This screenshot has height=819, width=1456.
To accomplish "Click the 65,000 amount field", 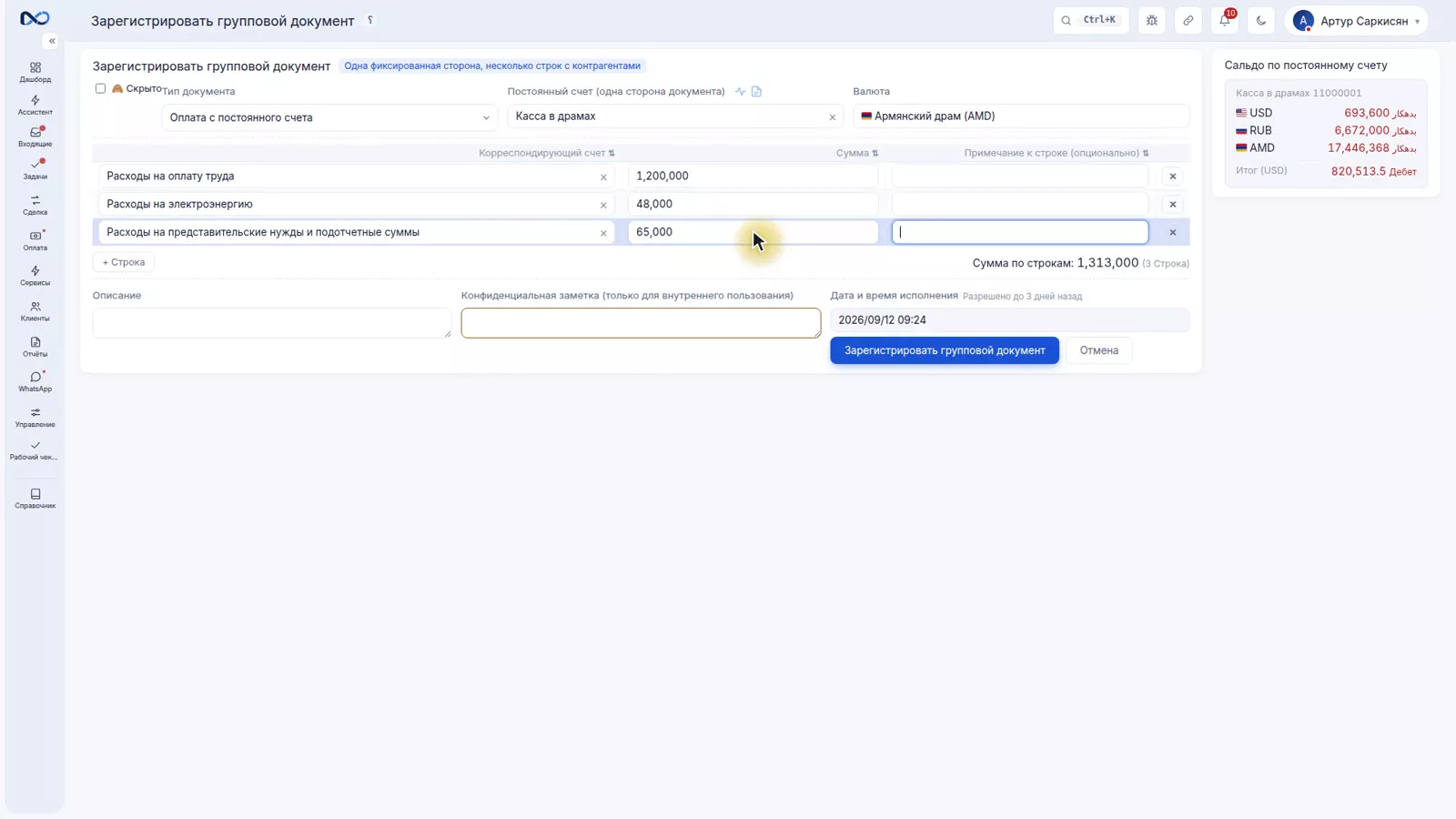I will point(753,232).
